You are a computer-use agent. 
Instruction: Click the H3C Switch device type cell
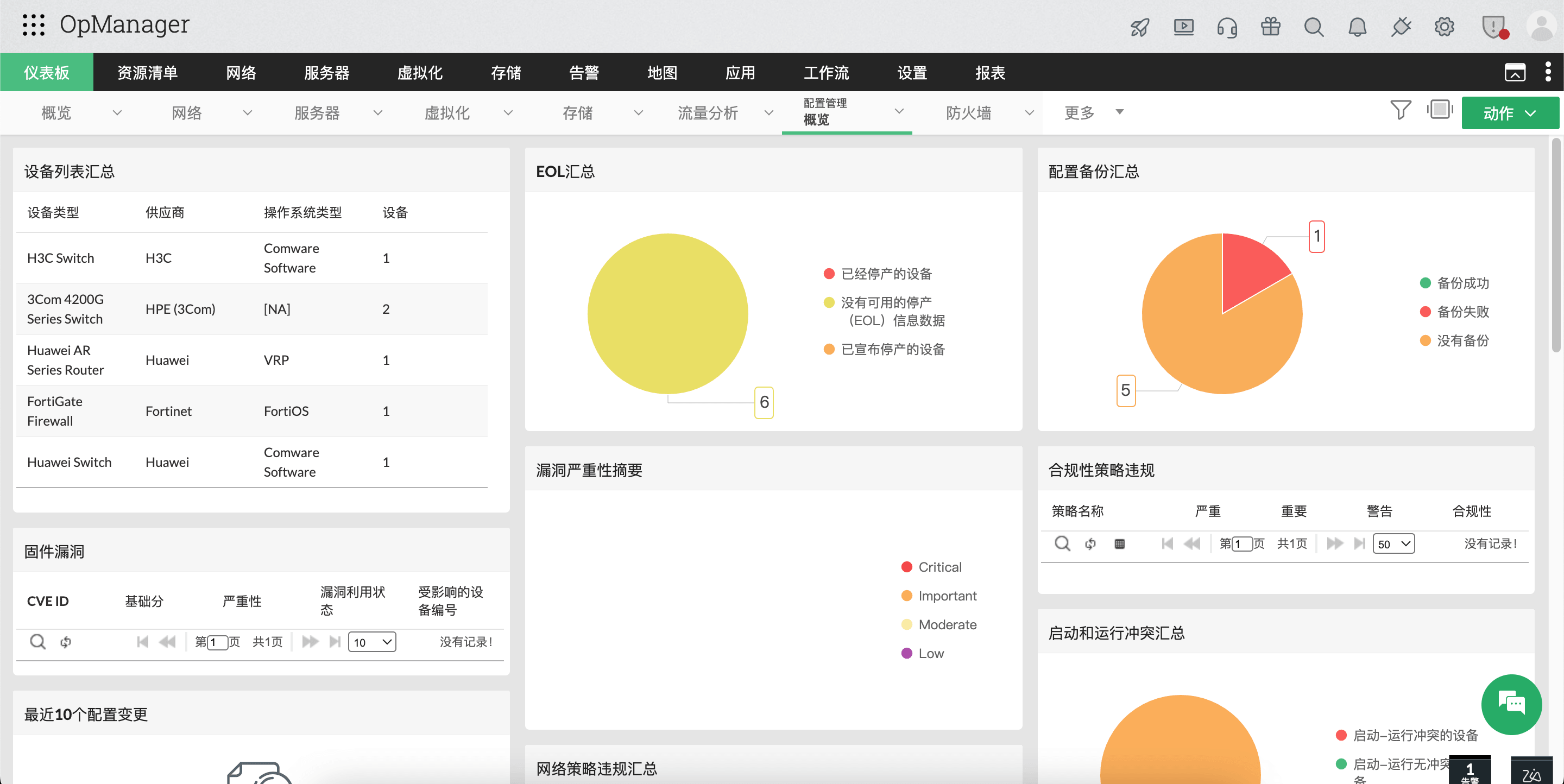61,258
